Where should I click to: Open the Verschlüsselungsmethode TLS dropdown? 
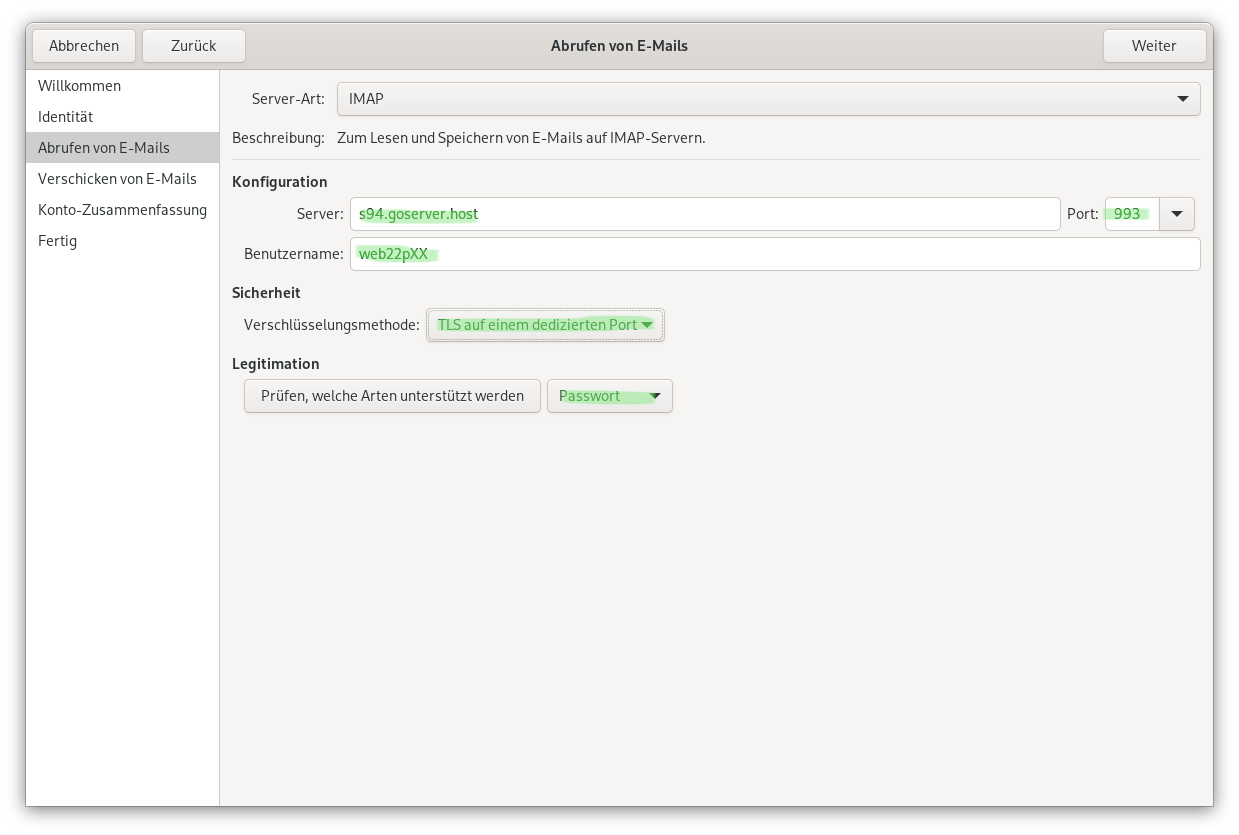(x=545, y=325)
